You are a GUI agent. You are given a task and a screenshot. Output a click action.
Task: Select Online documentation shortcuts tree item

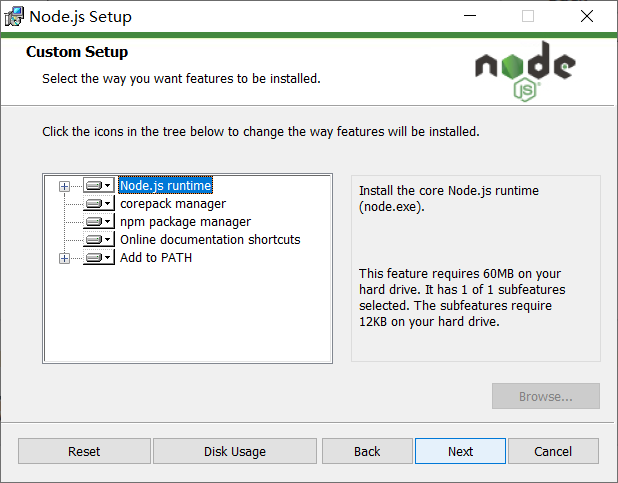[x=210, y=239]
